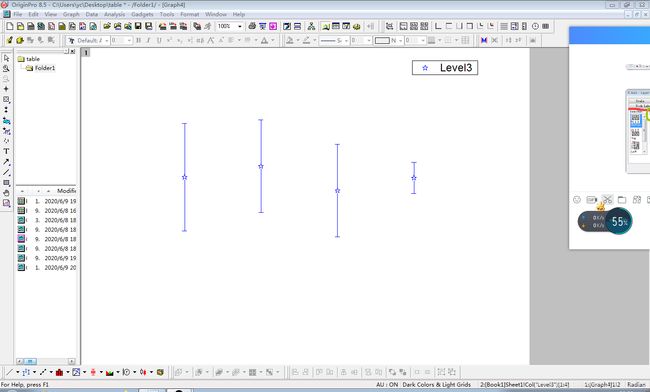
Task: Click the Modified column header in Project Explorer
Action: click(66, 191)
